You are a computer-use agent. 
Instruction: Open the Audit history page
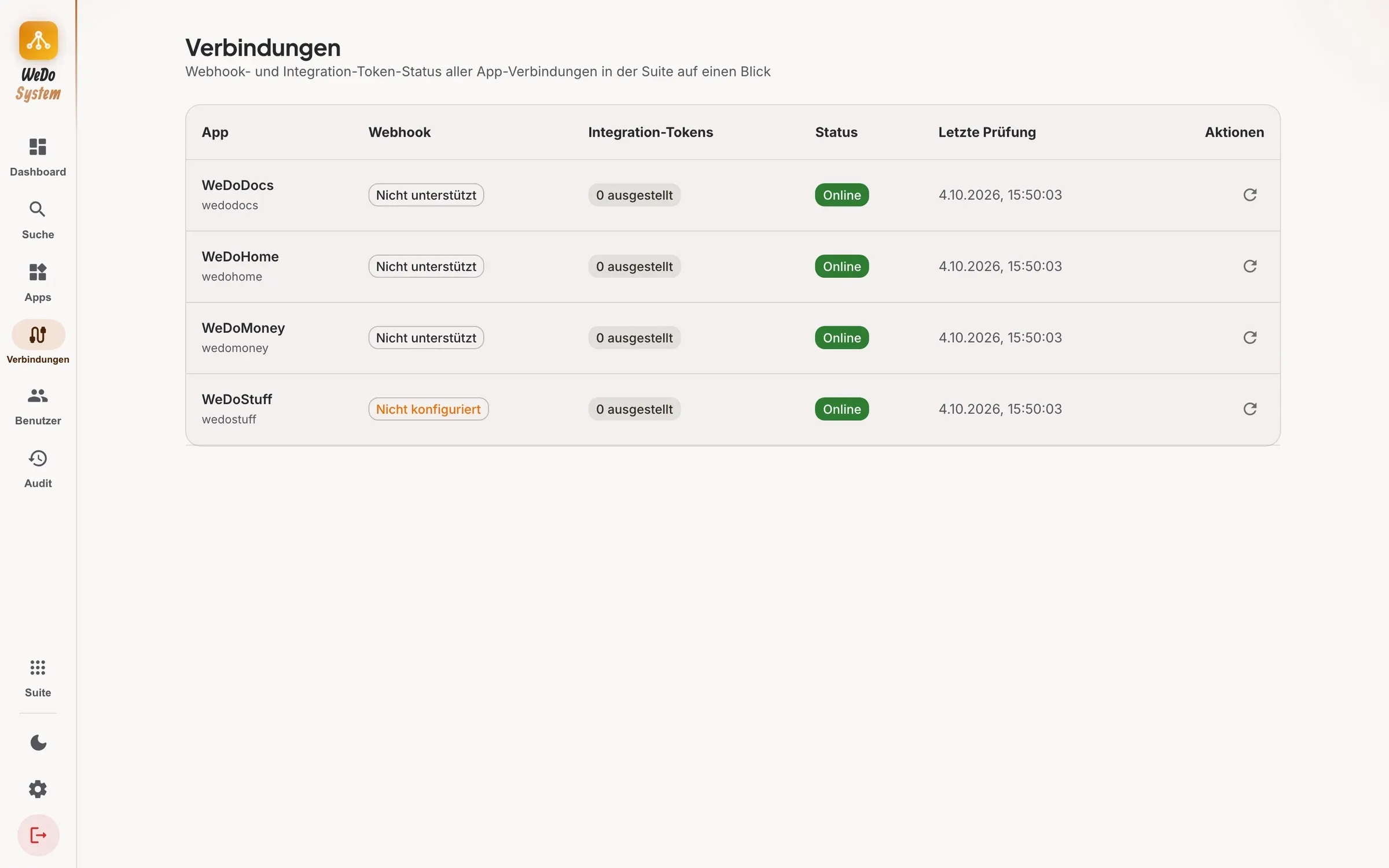38,469
